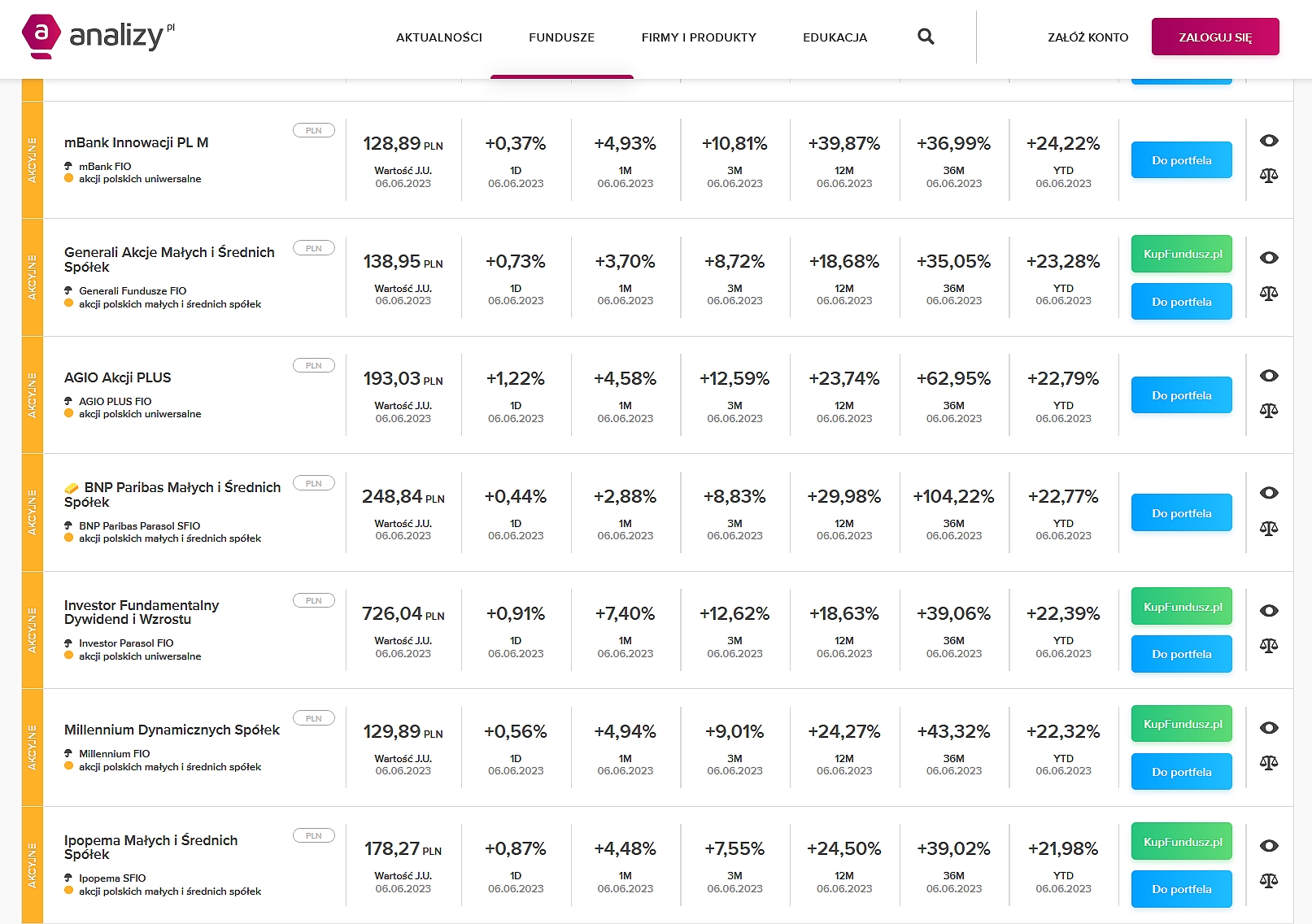Open Millennium Dynamicznych Spółek fund page
This screenshot has width=1312, height=924.
172,730
